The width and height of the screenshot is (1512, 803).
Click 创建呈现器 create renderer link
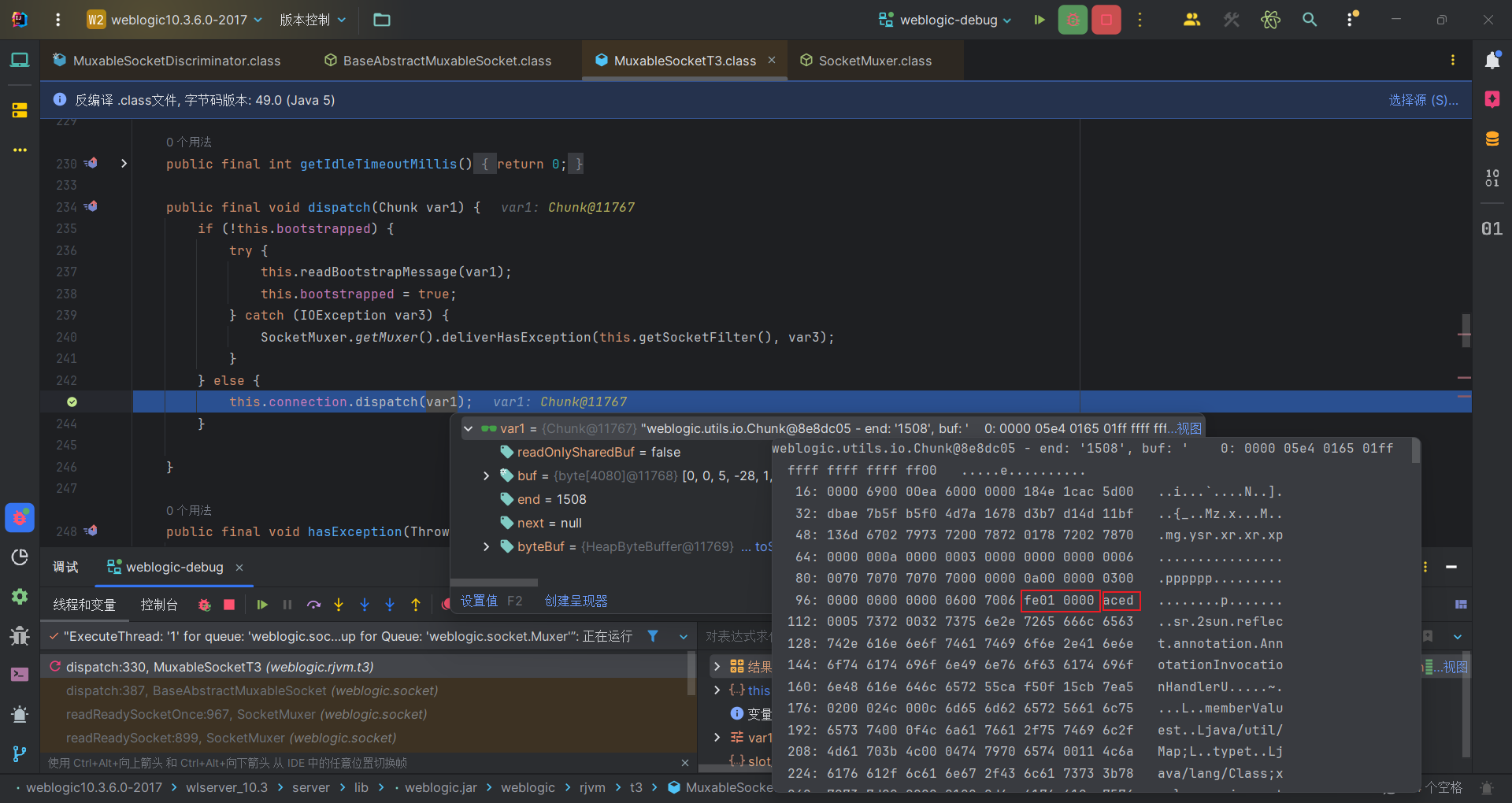click(576, 601)
